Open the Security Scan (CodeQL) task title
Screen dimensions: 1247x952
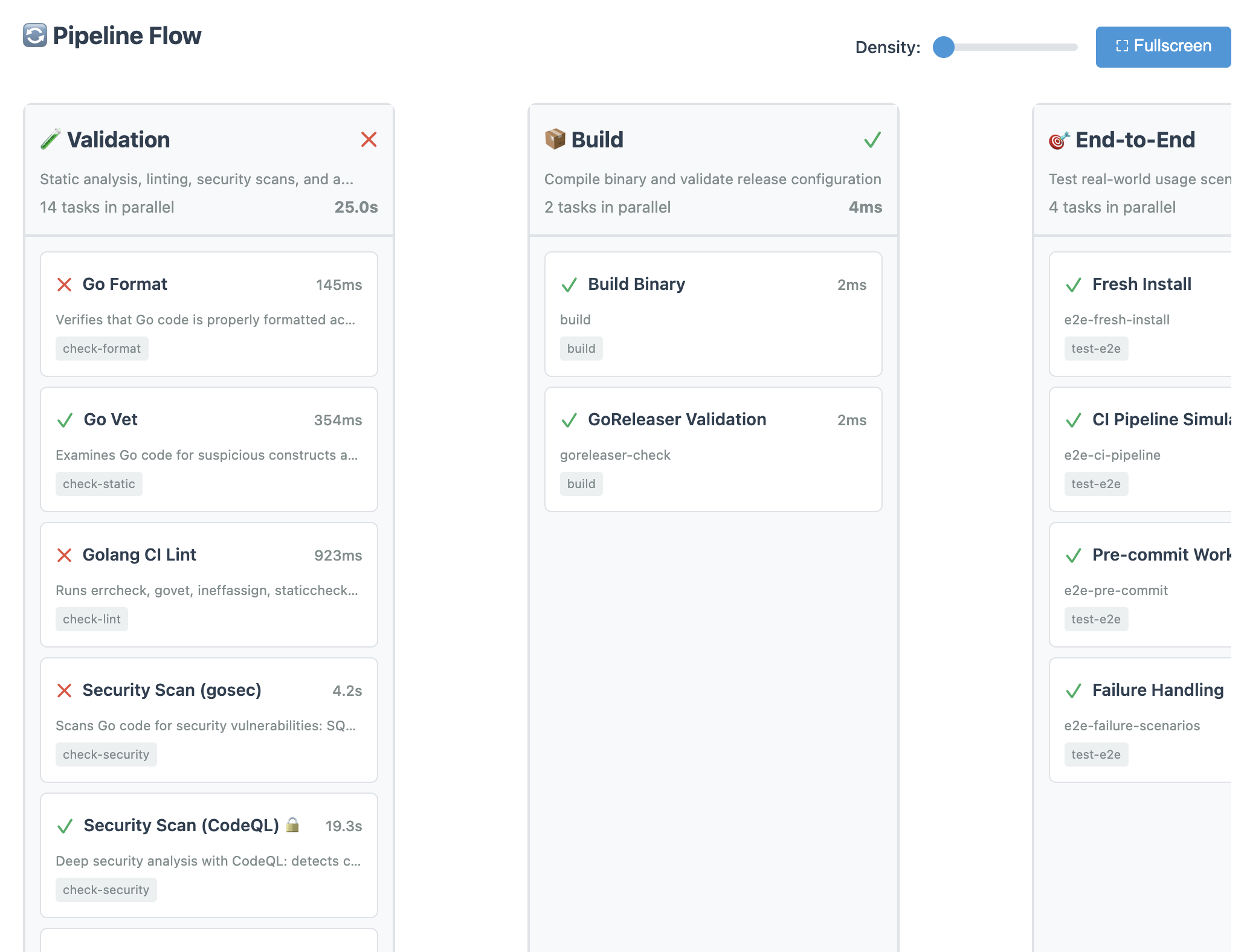pyautogui.click(x=181, y=826)
